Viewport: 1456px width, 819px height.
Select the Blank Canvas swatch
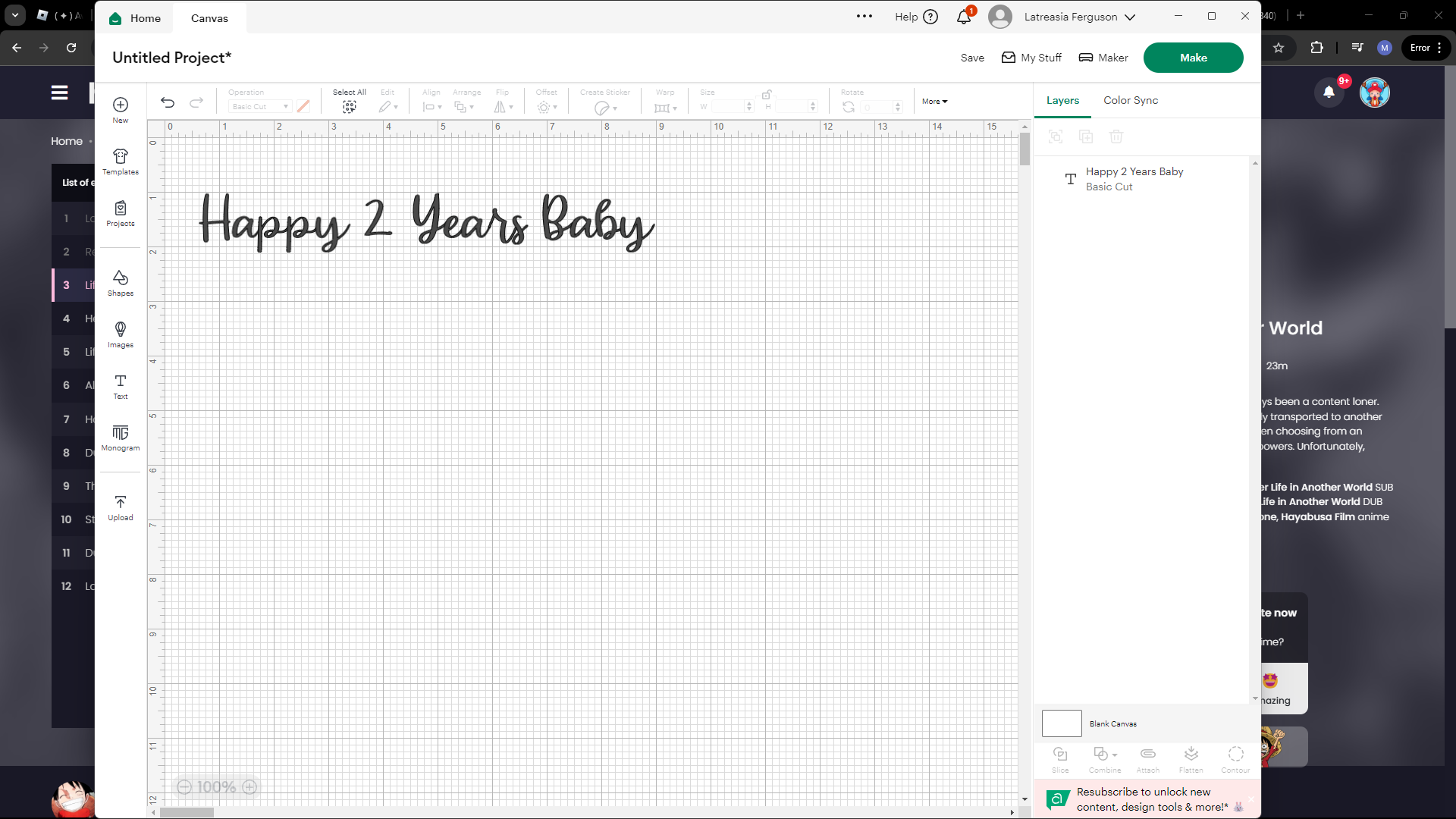(1061, 723)
